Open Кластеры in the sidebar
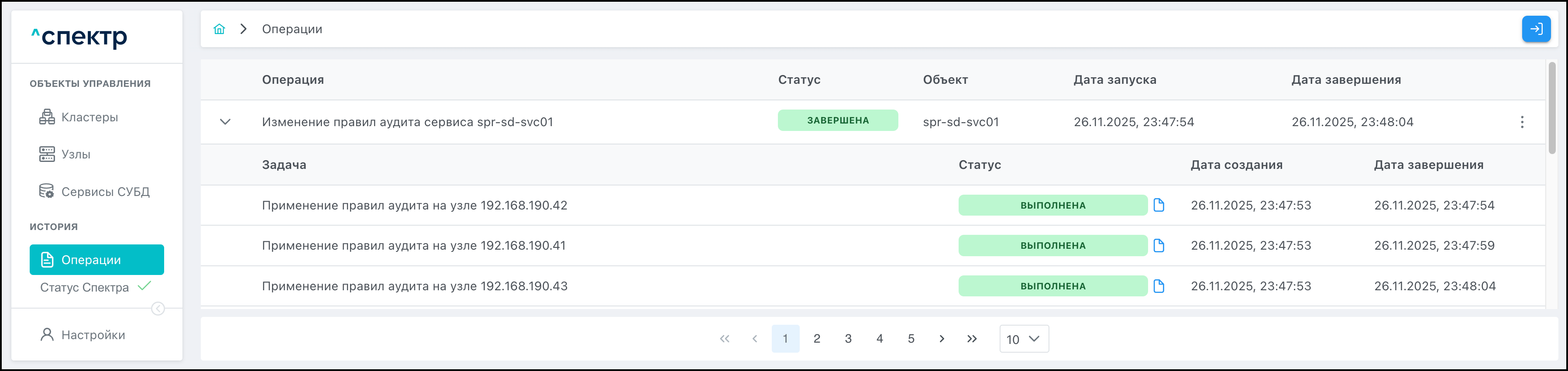Viewport: 1568px width, 371px height. pyautogui.click(x=89, y=117)
